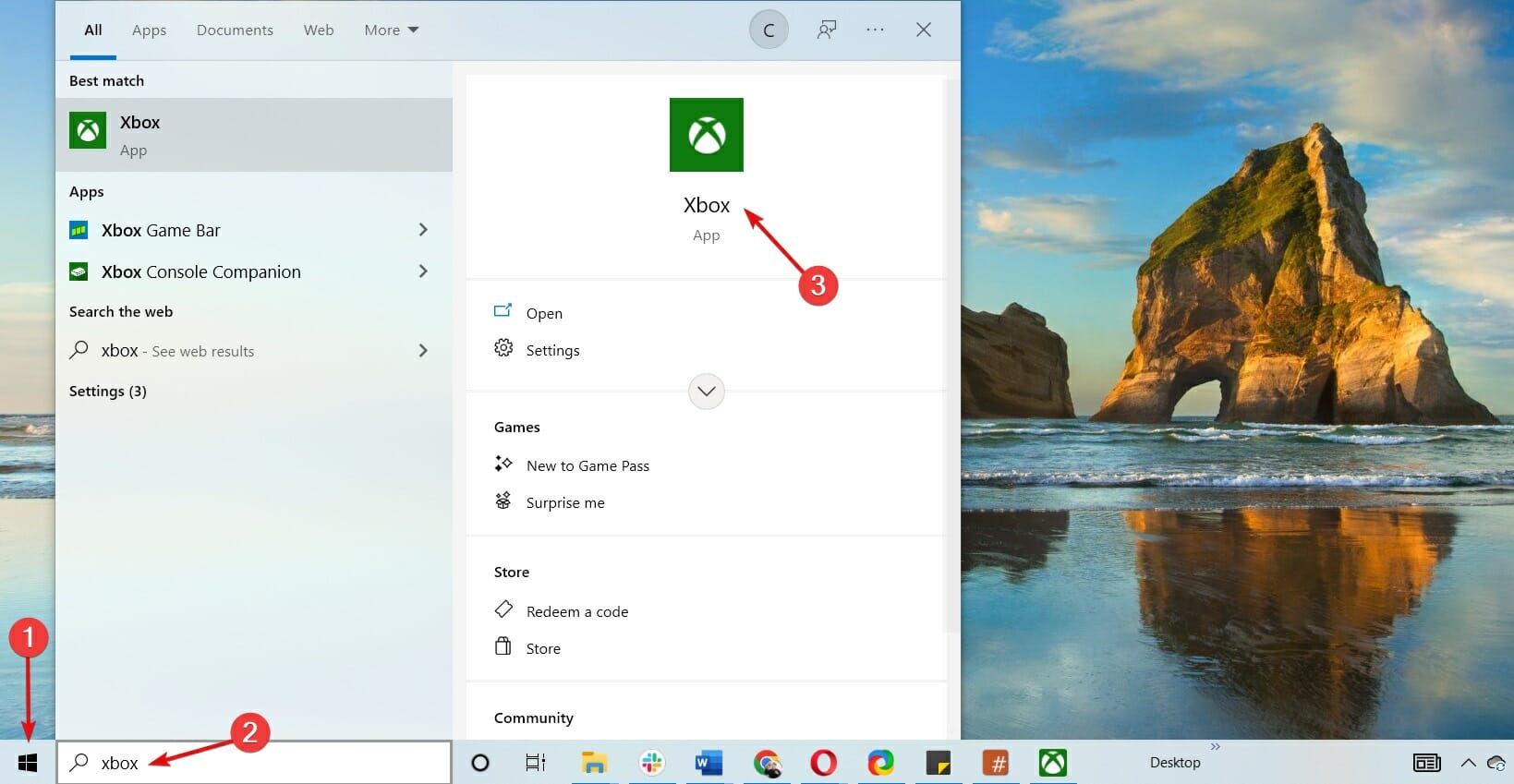Switch to the Web search tab

(319, 30)
